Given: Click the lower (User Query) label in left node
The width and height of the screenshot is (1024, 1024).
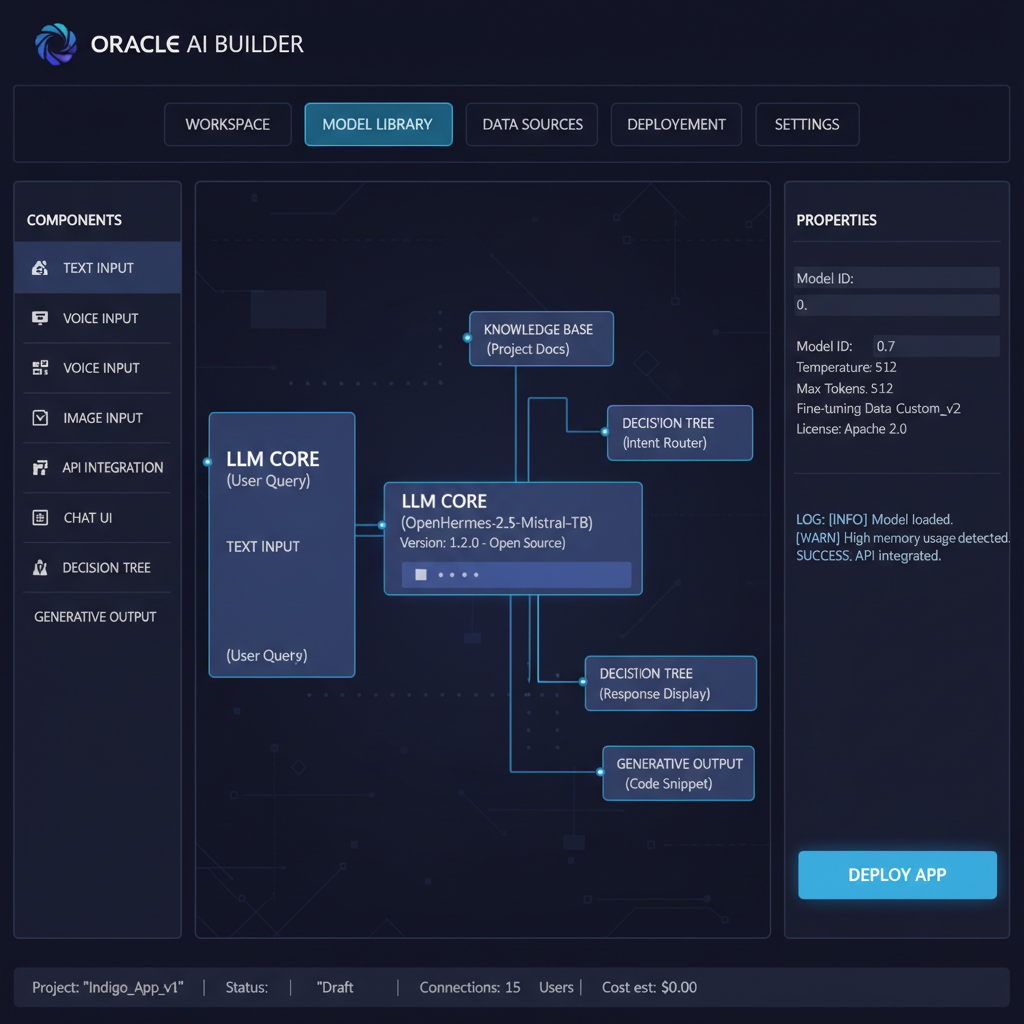Looking at the screenshot, I should pos(266,656).
